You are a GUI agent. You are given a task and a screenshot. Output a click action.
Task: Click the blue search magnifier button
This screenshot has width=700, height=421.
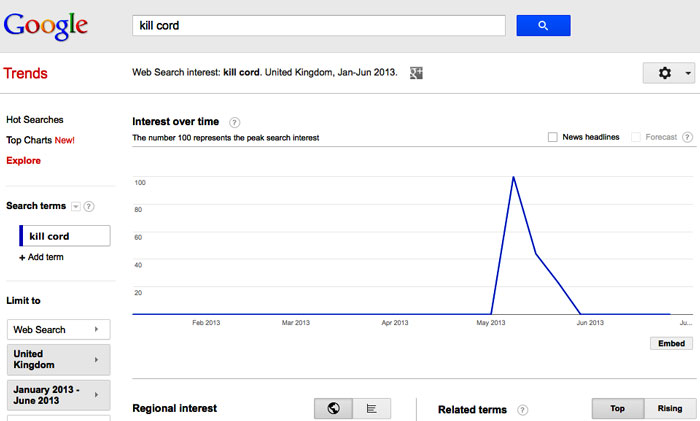[543, 25]
